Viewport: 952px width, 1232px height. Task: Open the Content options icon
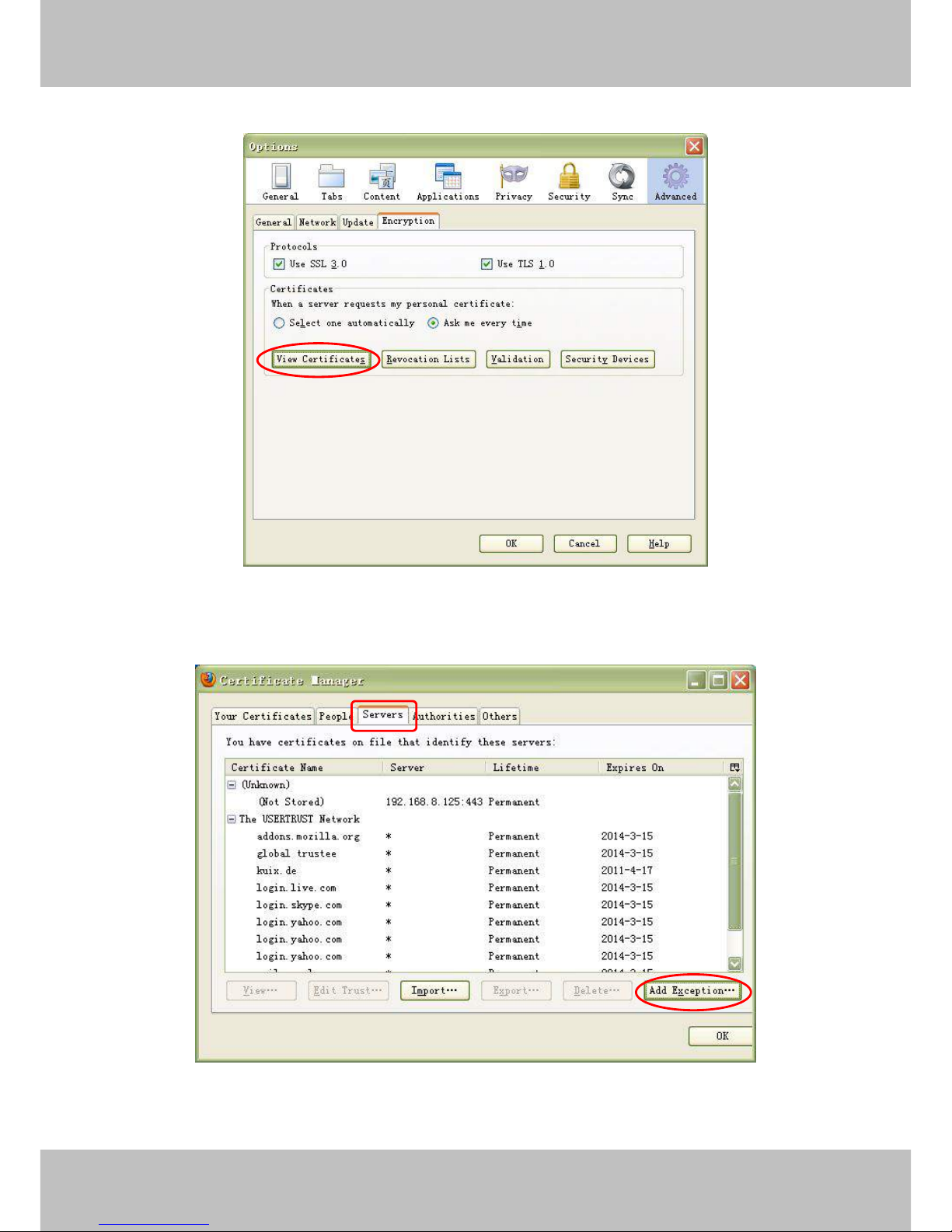pos(382,177)
